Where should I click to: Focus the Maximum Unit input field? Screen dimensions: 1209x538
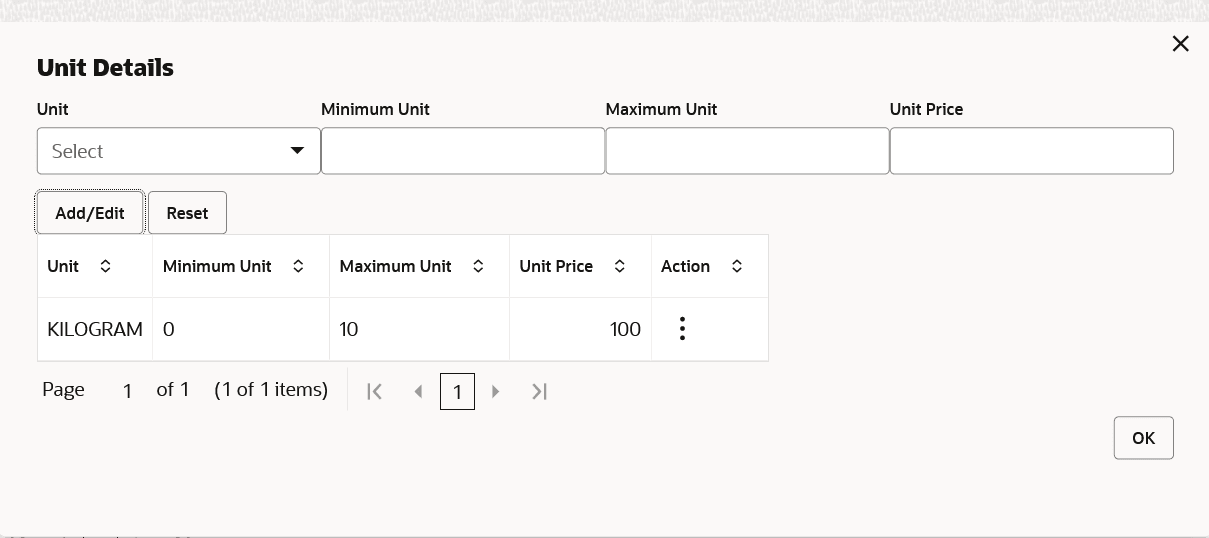coord(747,151)
